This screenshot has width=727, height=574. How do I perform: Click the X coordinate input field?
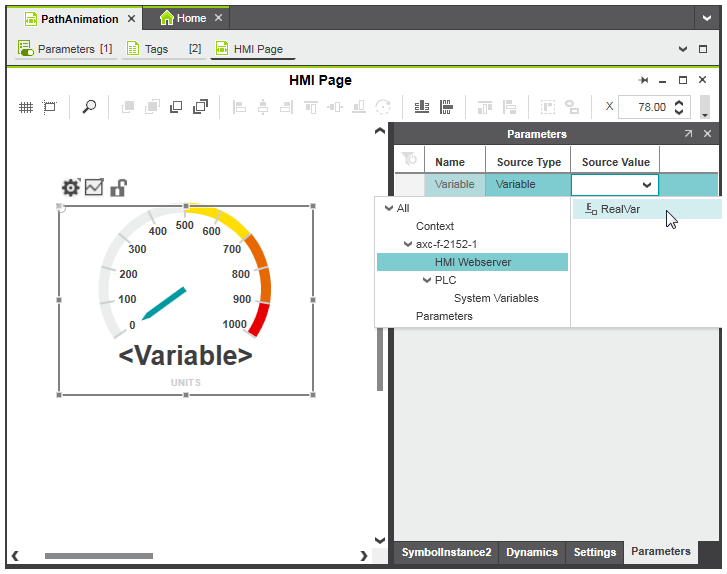[x=643, y=107]
